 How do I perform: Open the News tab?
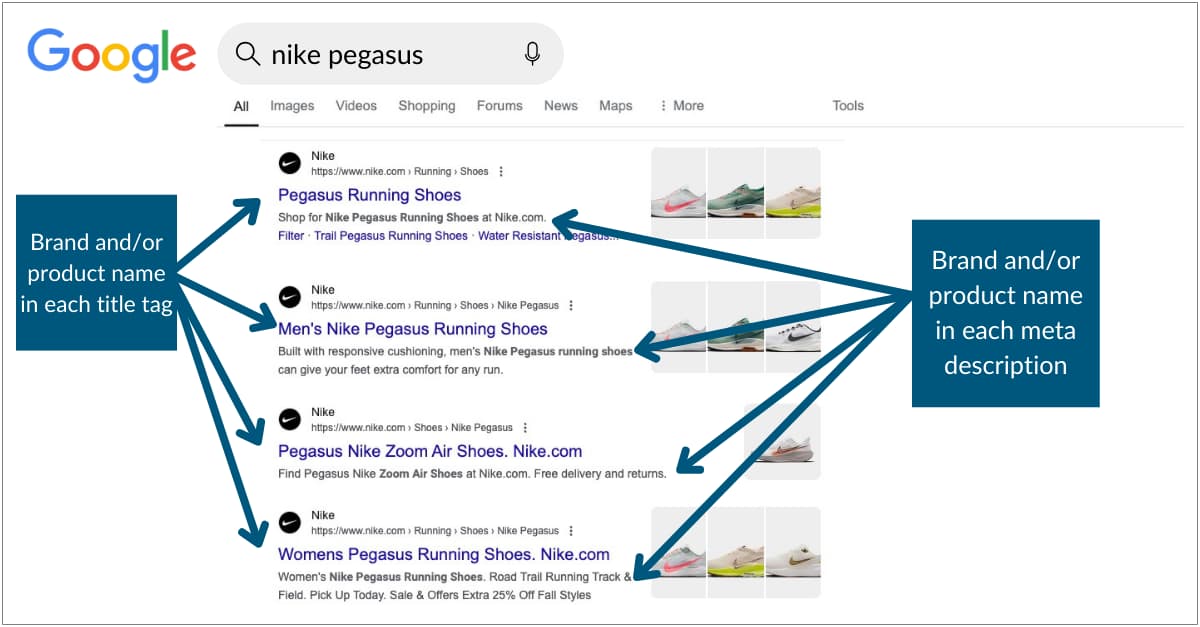coord(561,105)
